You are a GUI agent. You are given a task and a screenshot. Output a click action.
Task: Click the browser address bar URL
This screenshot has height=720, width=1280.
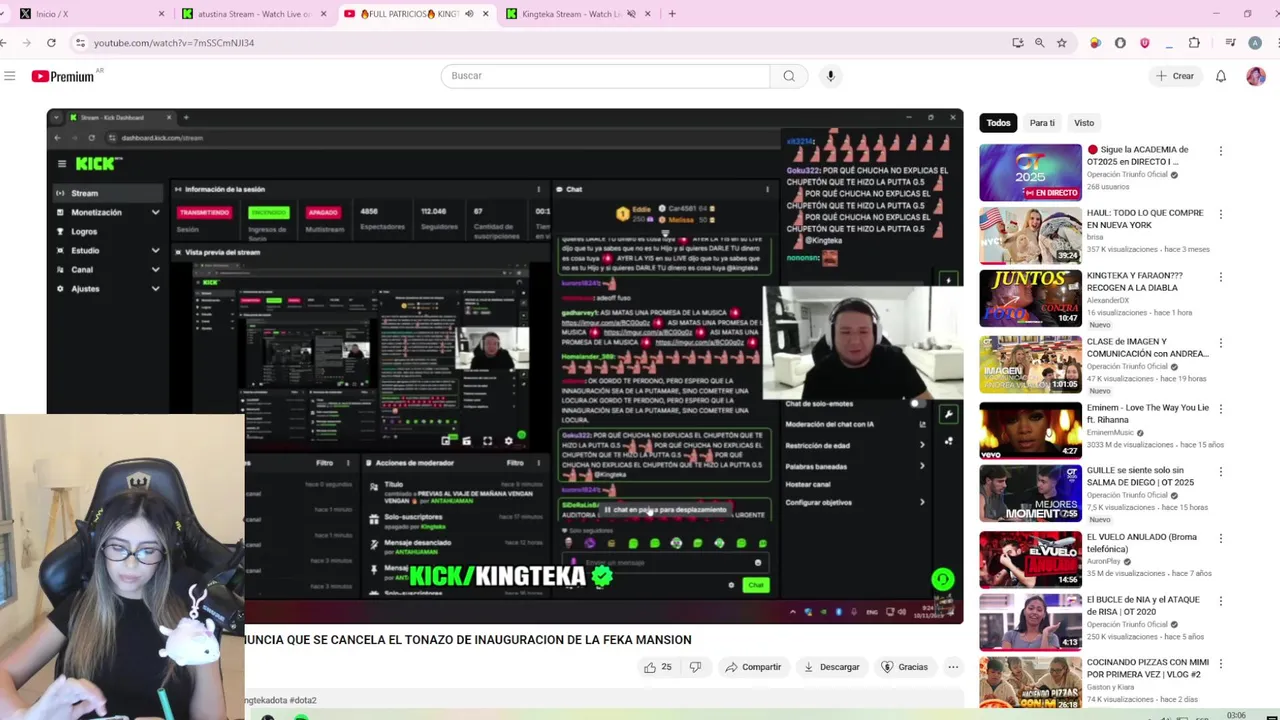[174, 43]
